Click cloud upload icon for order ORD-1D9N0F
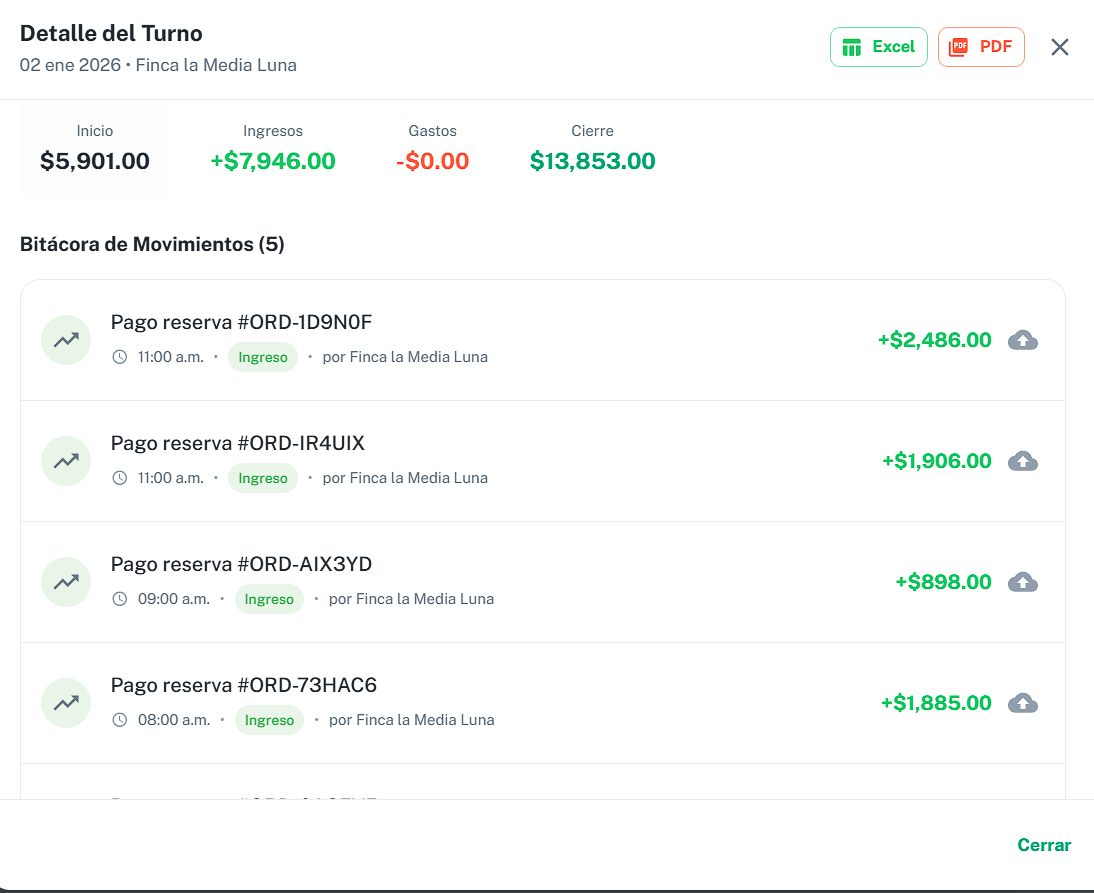 (1022, 340)
